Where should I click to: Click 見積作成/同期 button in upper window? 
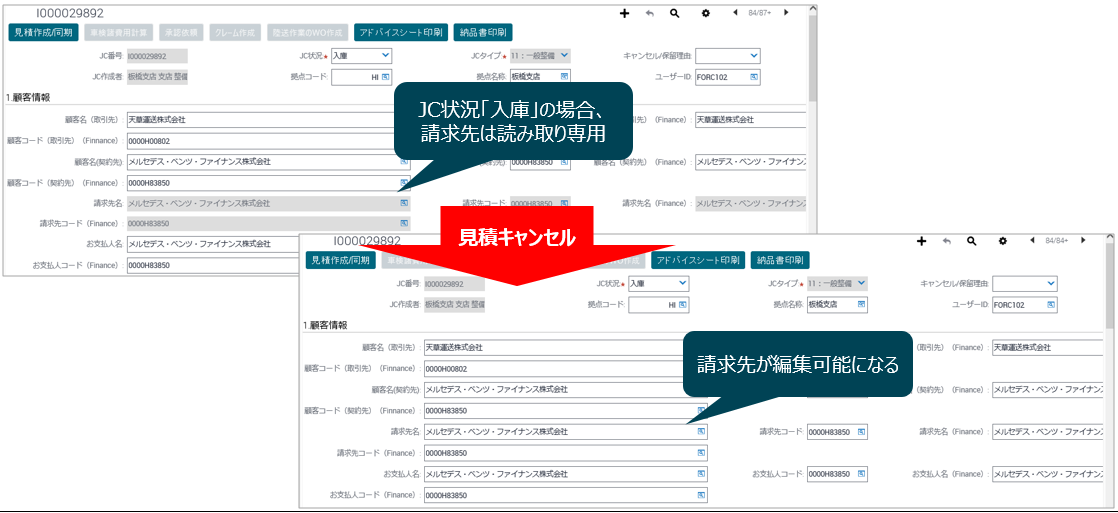(x=43, y=32)
